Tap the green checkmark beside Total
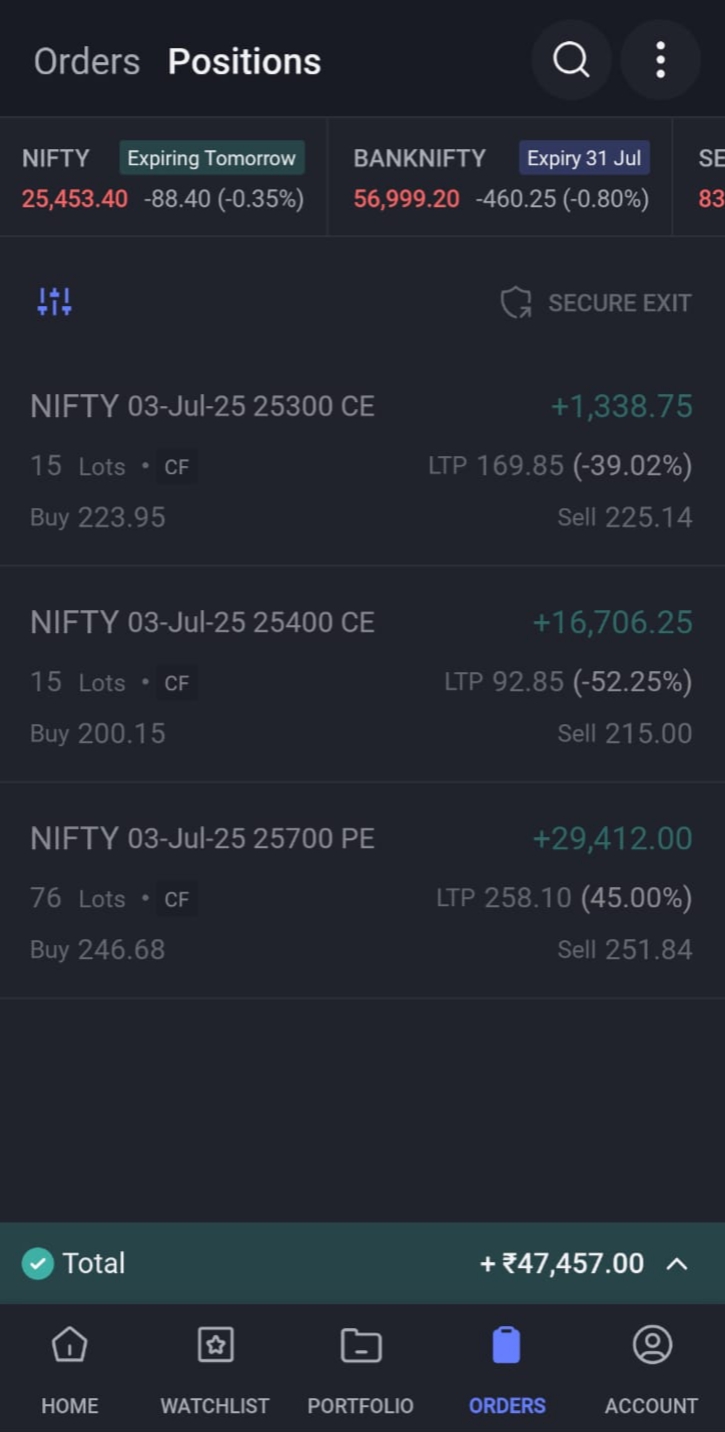725x1432 pixels. [38, 1263]
